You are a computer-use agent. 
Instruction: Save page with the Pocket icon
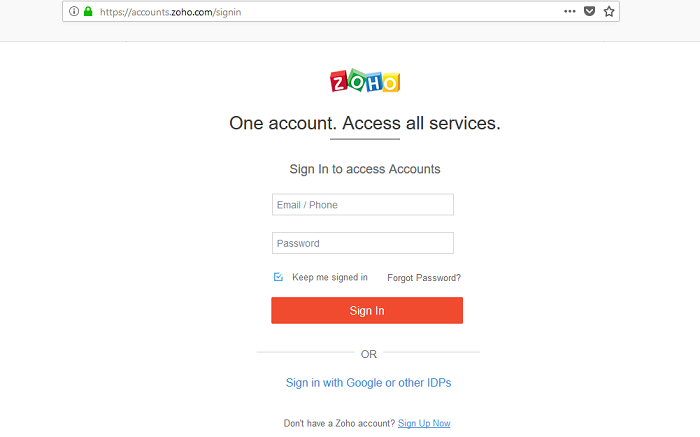point(589,12)
